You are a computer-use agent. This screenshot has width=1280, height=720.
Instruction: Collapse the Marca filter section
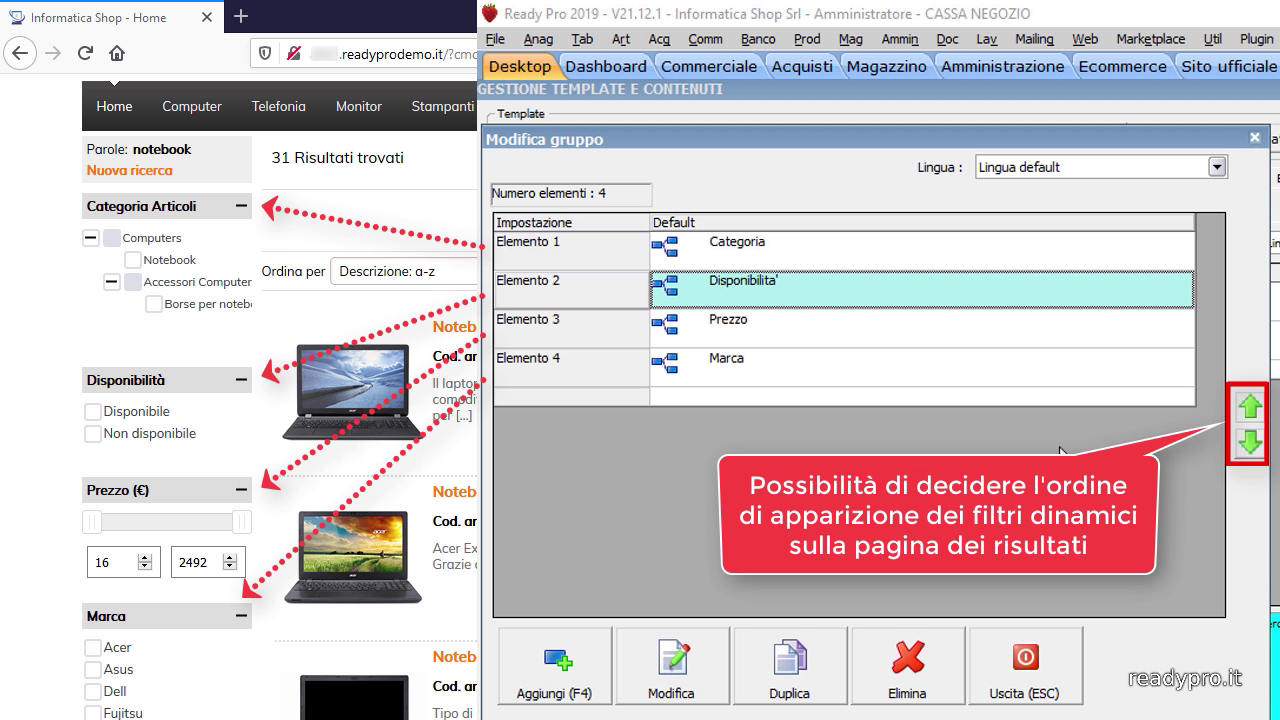pyautogui.click(x=241, y=616)
